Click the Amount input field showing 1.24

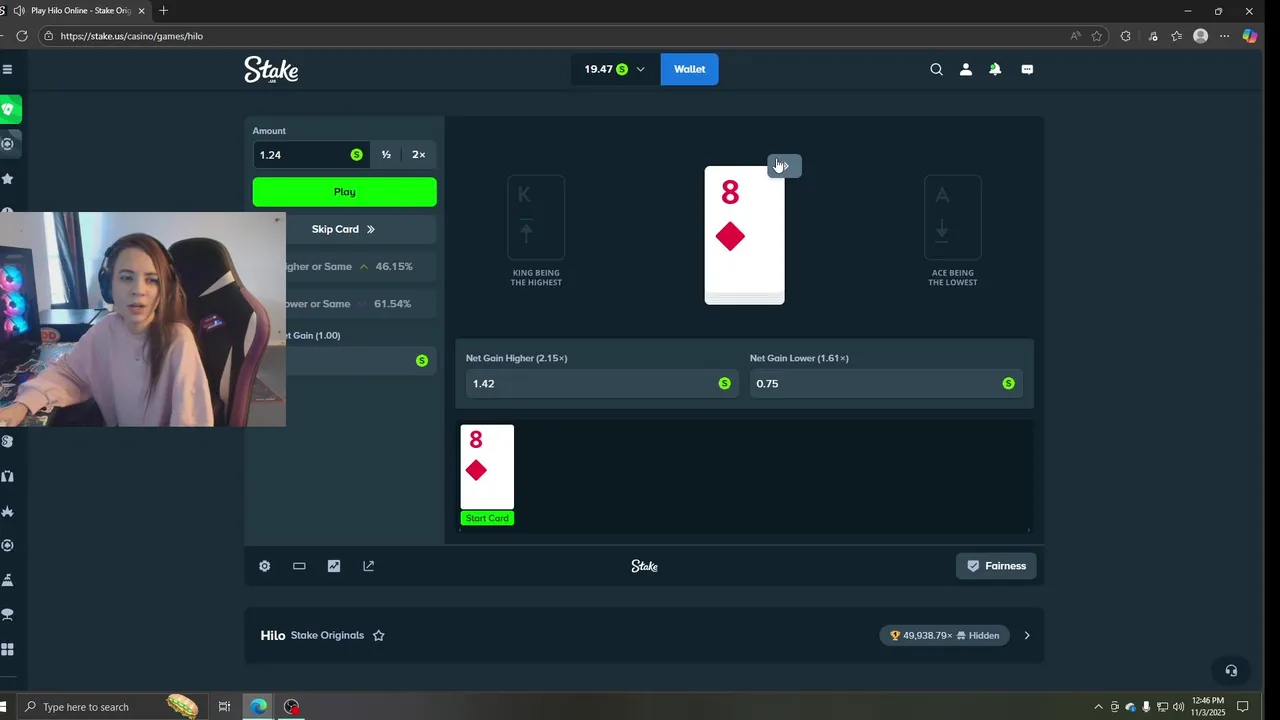[310, 154]
